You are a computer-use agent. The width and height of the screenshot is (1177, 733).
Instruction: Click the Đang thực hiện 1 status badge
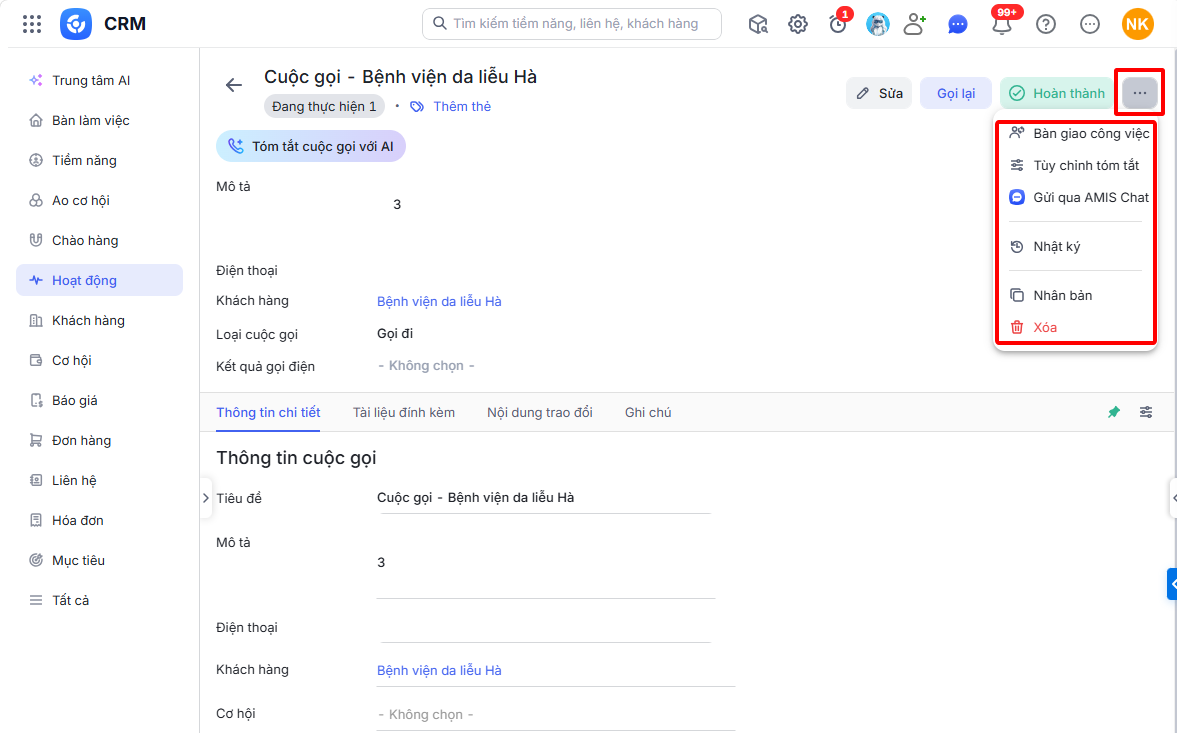coord(324,107)
